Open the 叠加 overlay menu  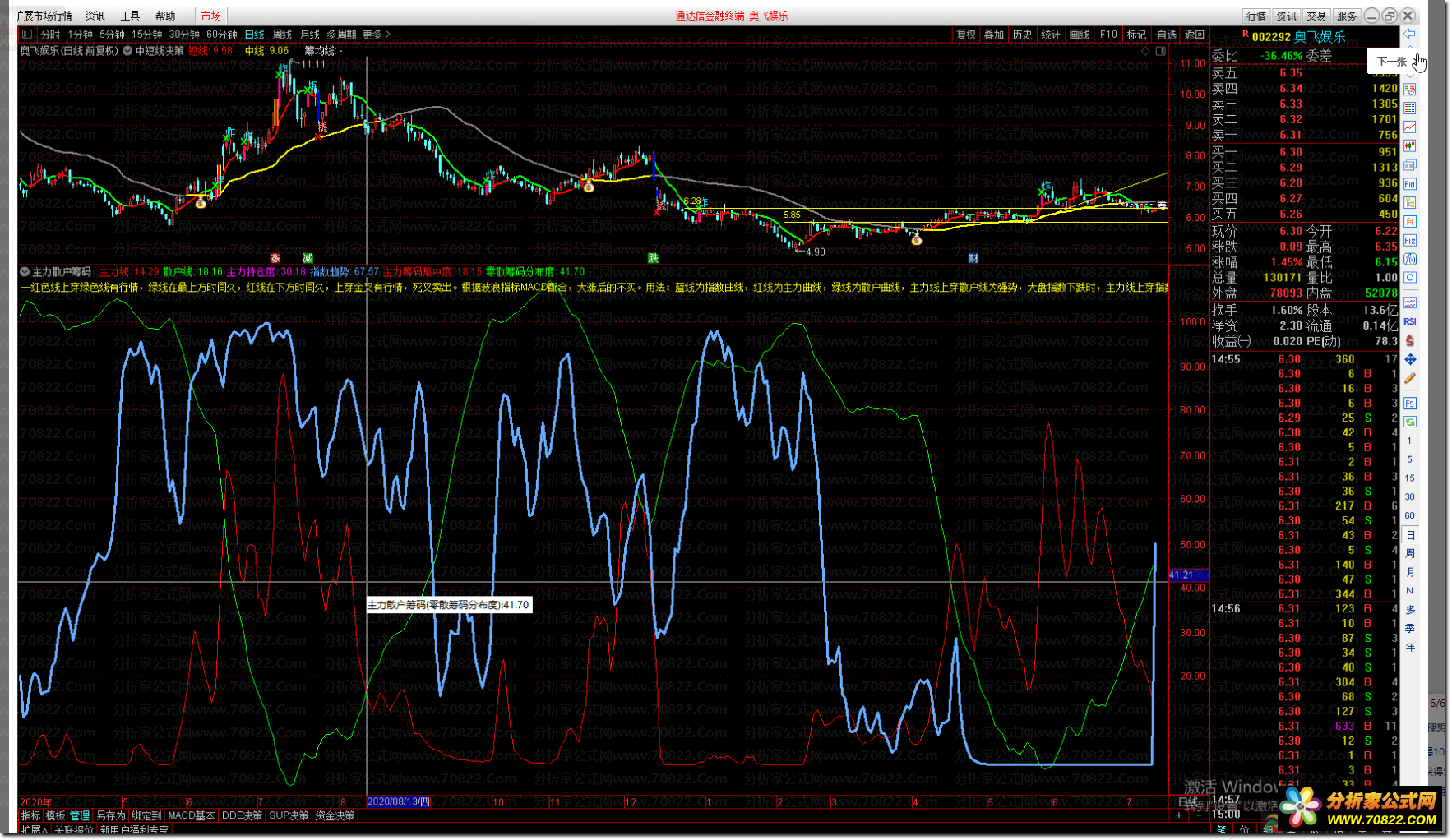pos(994,35)
